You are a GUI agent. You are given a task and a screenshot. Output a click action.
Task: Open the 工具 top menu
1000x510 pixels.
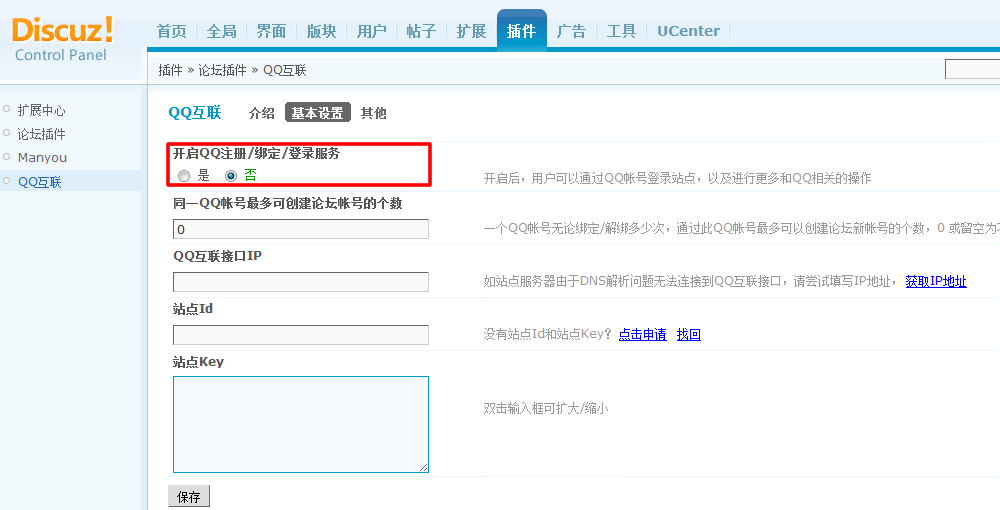pos(621,31)
